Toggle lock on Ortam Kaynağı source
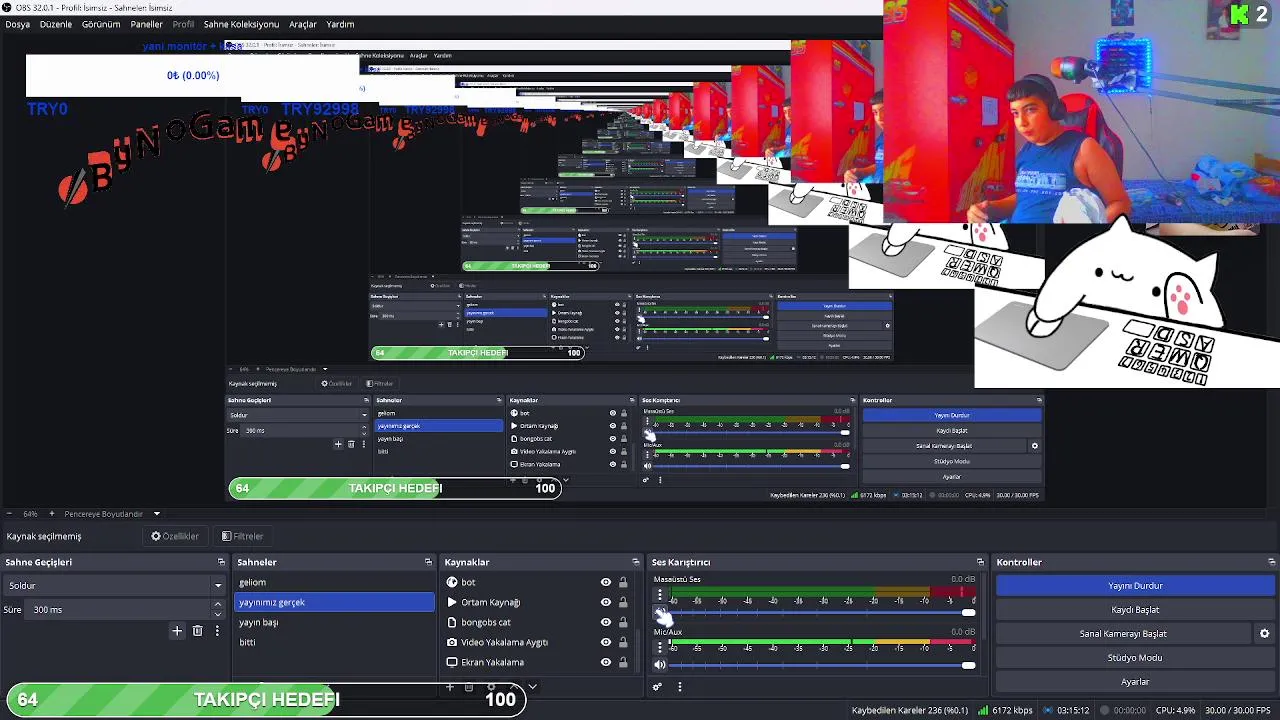The height and width of the screenshot is (720, 1280). tap(622, 602)
